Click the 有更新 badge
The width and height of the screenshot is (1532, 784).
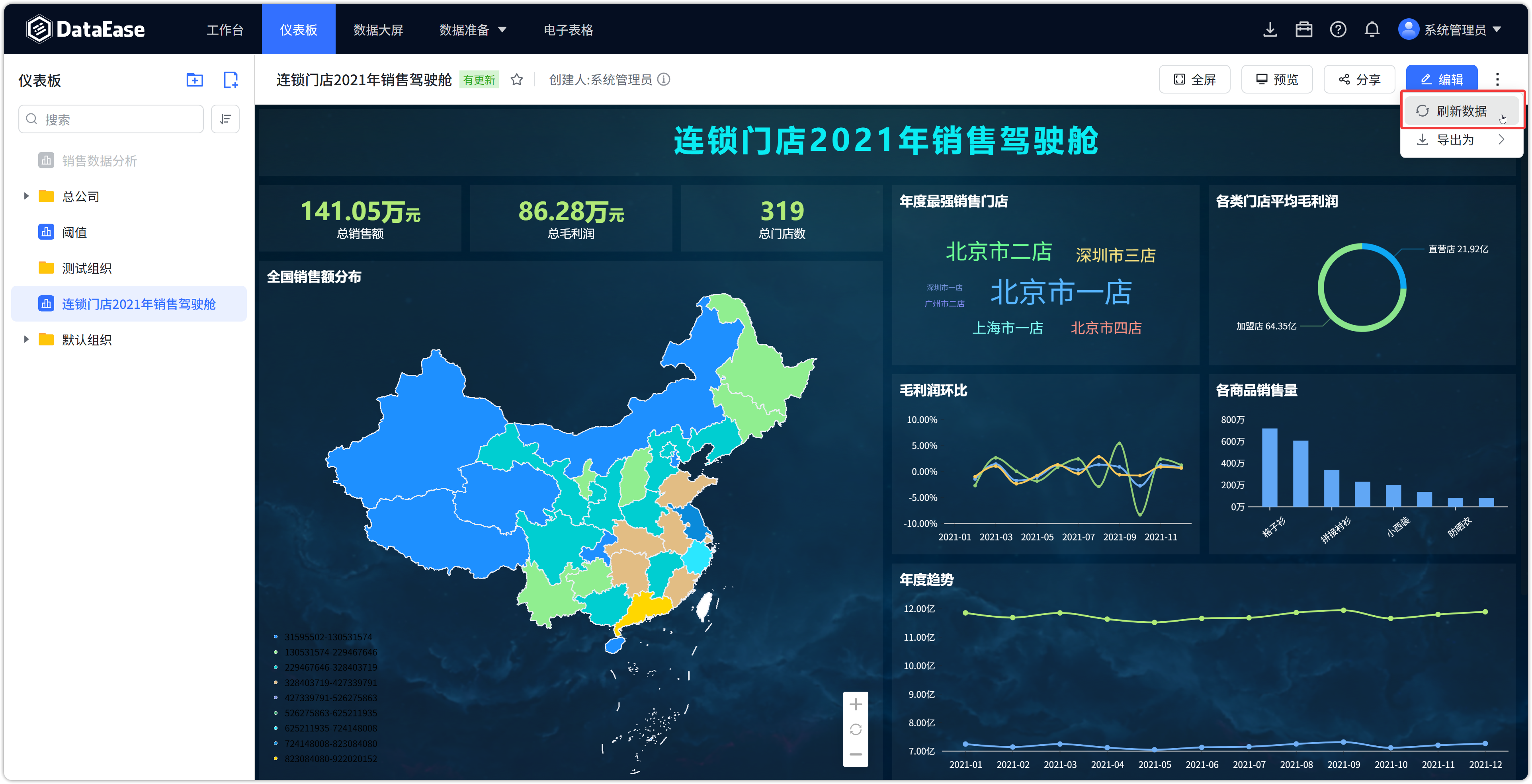(x=479, y=80)
